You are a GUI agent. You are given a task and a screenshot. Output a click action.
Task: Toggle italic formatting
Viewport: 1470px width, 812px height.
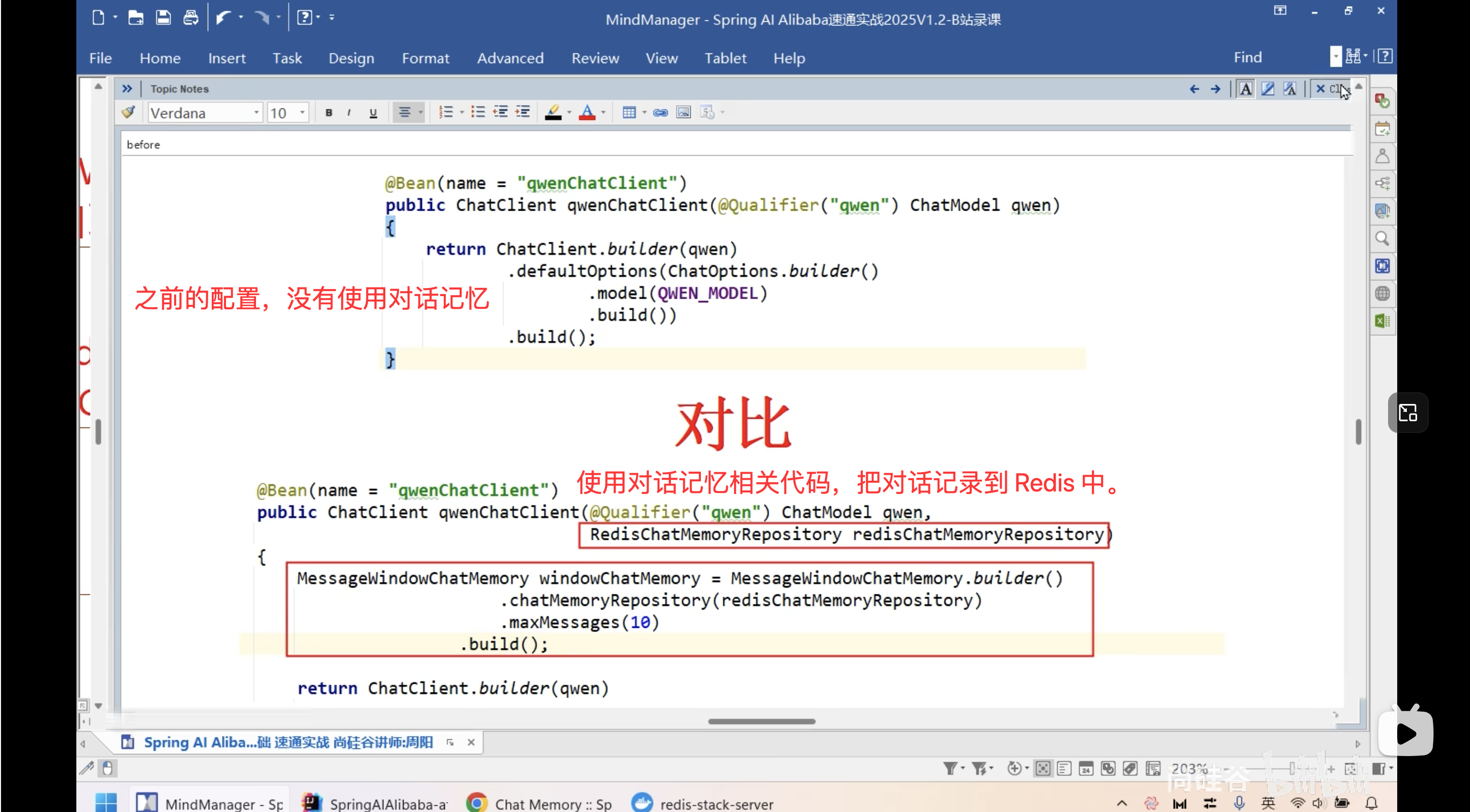349,113
